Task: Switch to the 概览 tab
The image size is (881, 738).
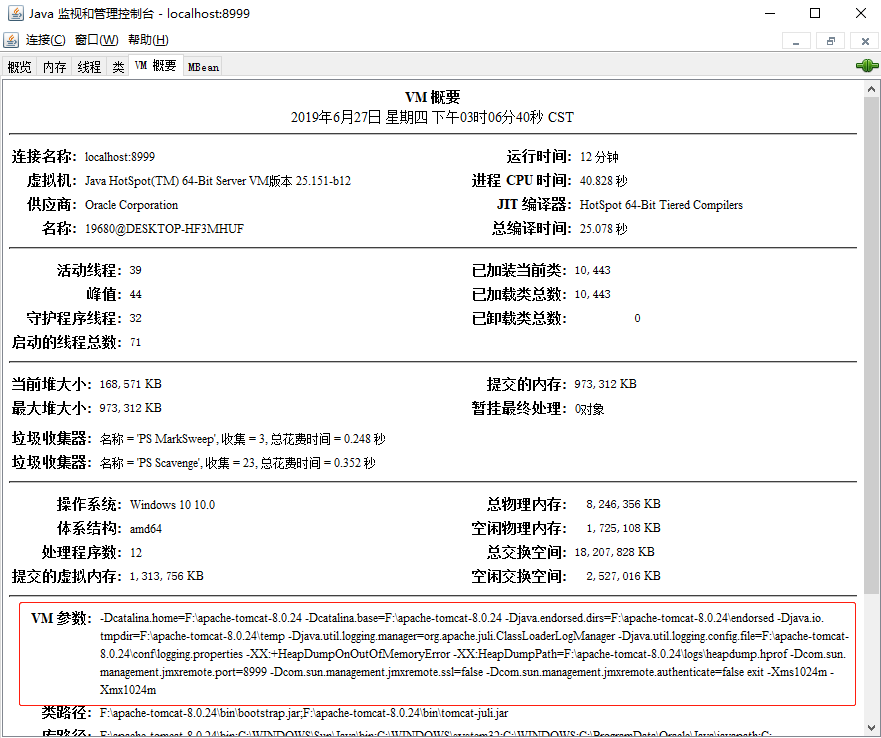Action: pos(18,65)
